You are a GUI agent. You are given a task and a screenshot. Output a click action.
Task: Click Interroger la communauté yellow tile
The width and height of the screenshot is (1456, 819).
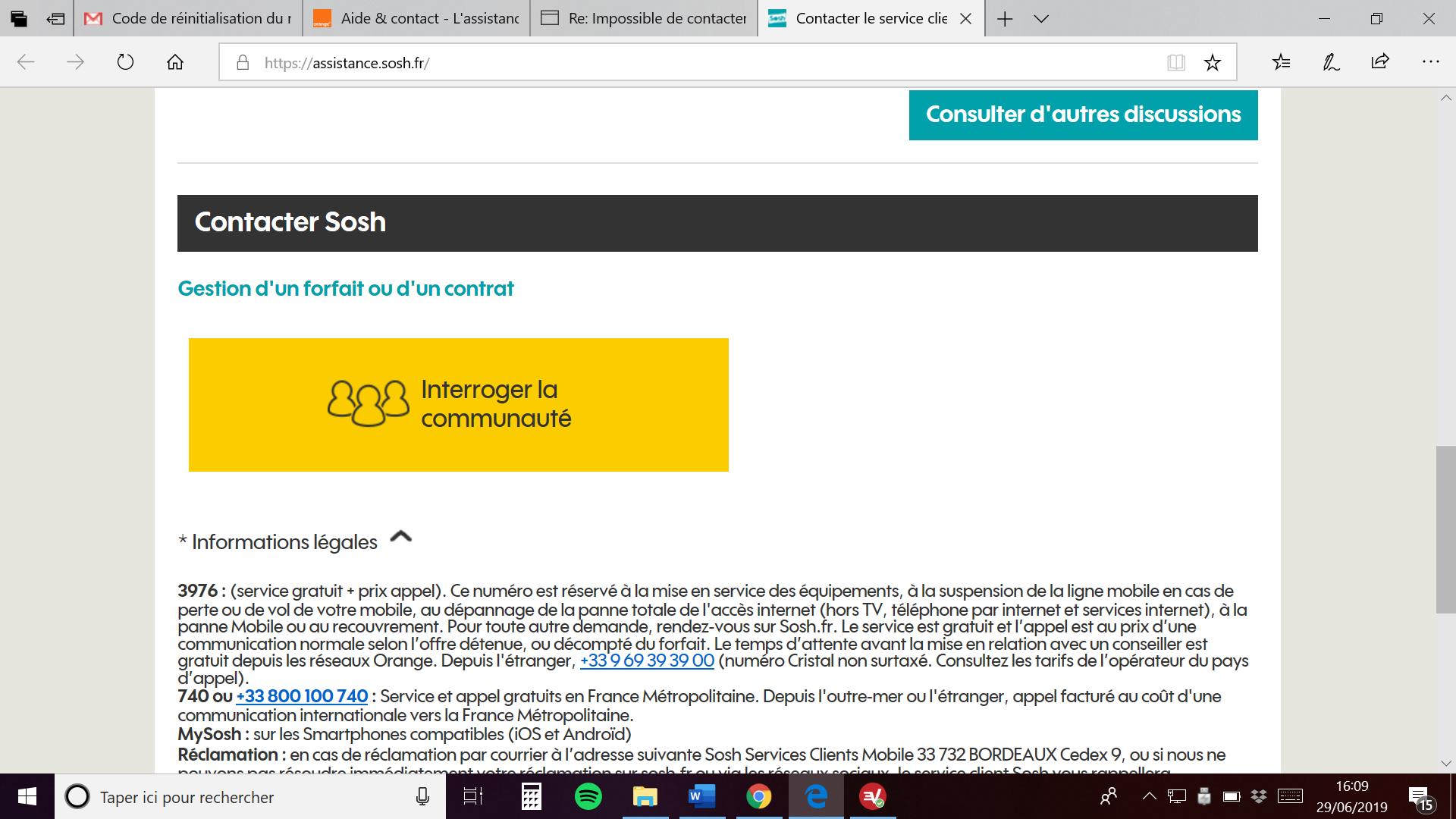[x=459, y=404]
